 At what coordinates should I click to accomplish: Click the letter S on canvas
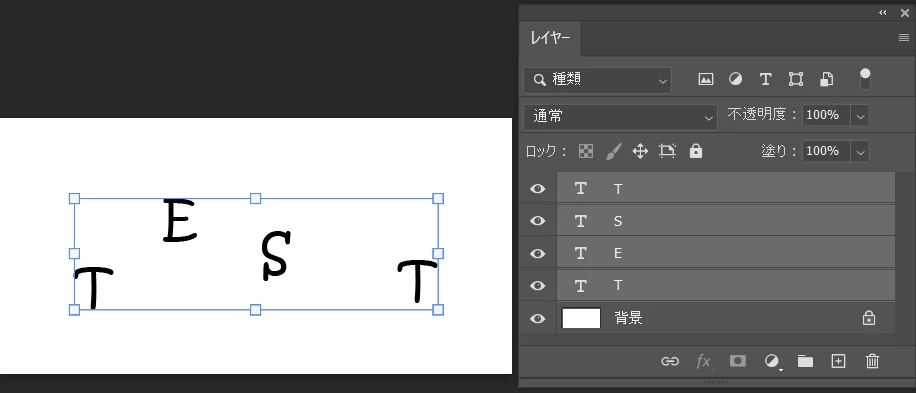275,255
